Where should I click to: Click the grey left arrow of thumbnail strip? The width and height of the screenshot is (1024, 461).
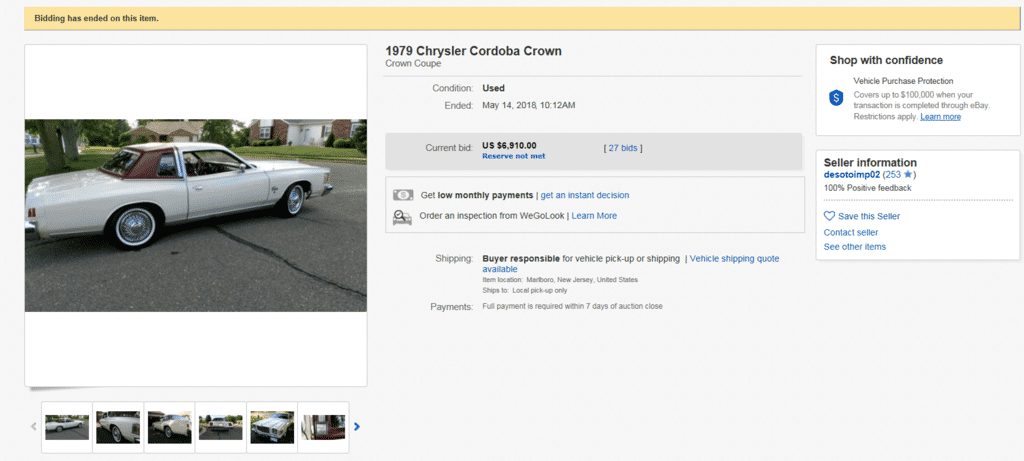(x=32, y=427)
